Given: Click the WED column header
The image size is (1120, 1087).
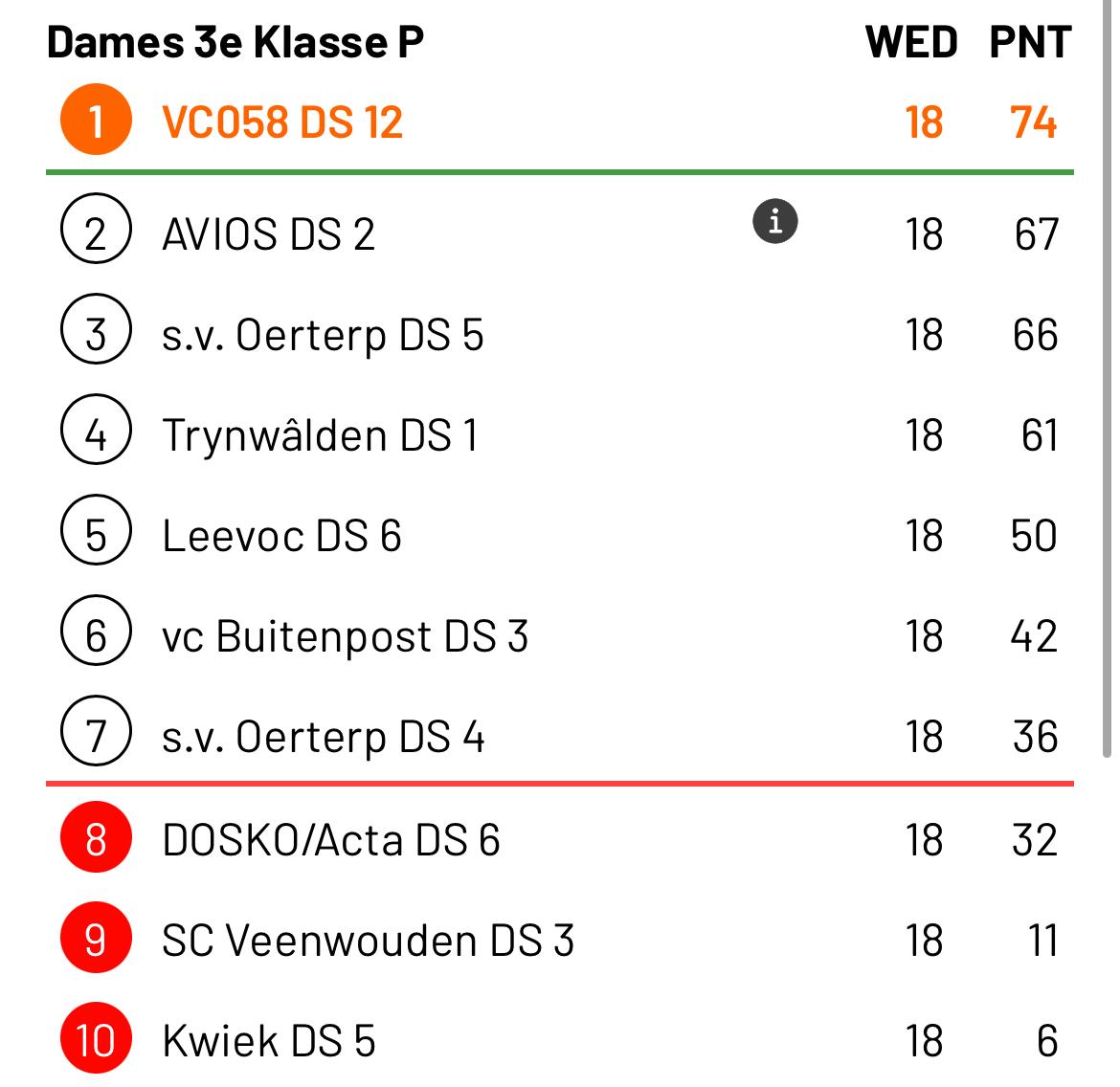Looking at the screenshot, I should point(910,42).
